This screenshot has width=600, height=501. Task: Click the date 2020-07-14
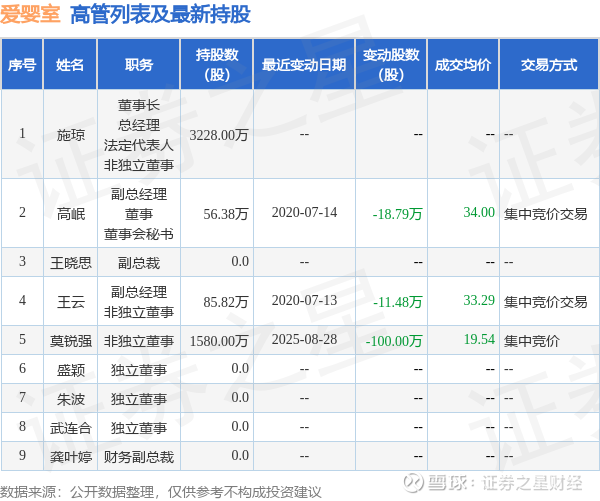[304, 212]
